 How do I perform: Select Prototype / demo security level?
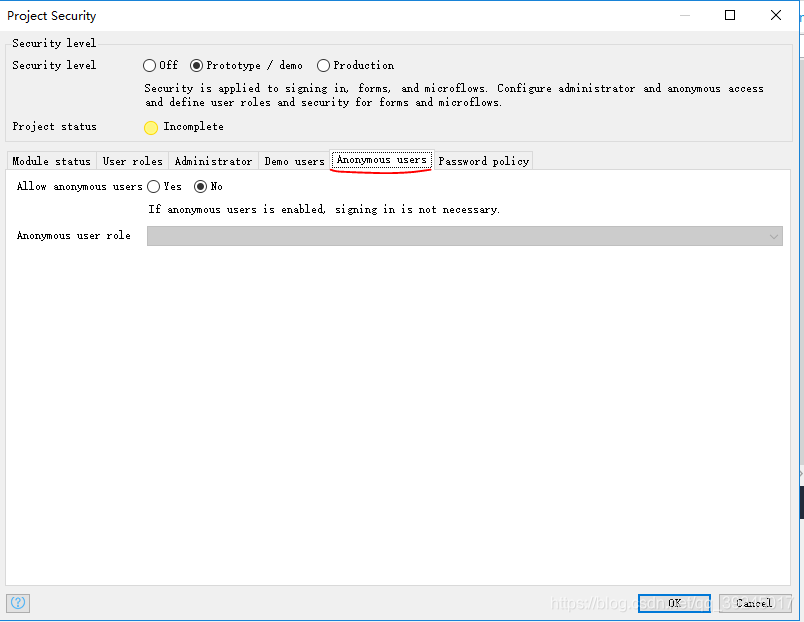pyautogui.click(x=196, y=66)
